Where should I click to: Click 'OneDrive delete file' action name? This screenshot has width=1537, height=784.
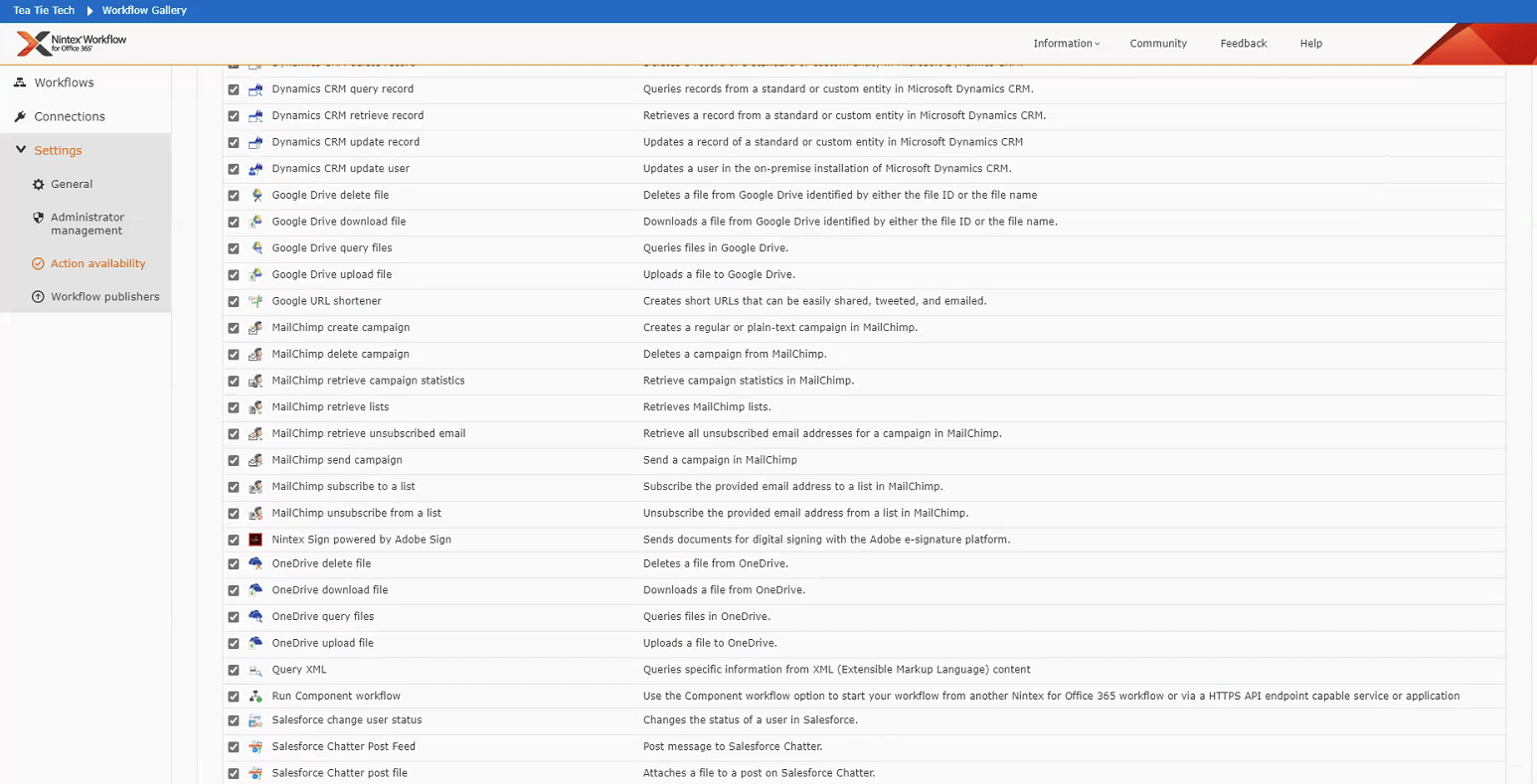coord(321,563)
